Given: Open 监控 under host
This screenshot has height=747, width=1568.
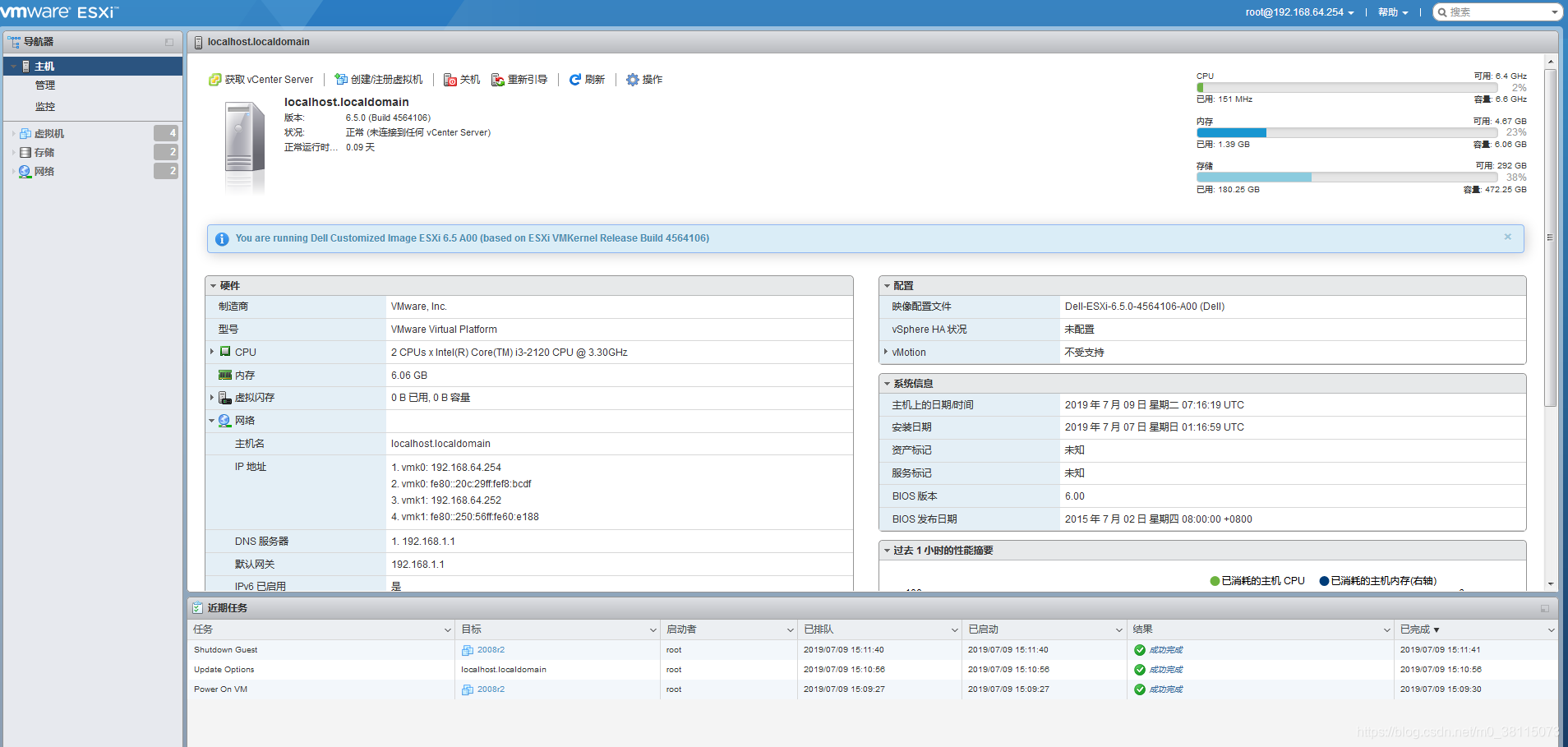Looking at the screenshot, I should coord(45,107).
